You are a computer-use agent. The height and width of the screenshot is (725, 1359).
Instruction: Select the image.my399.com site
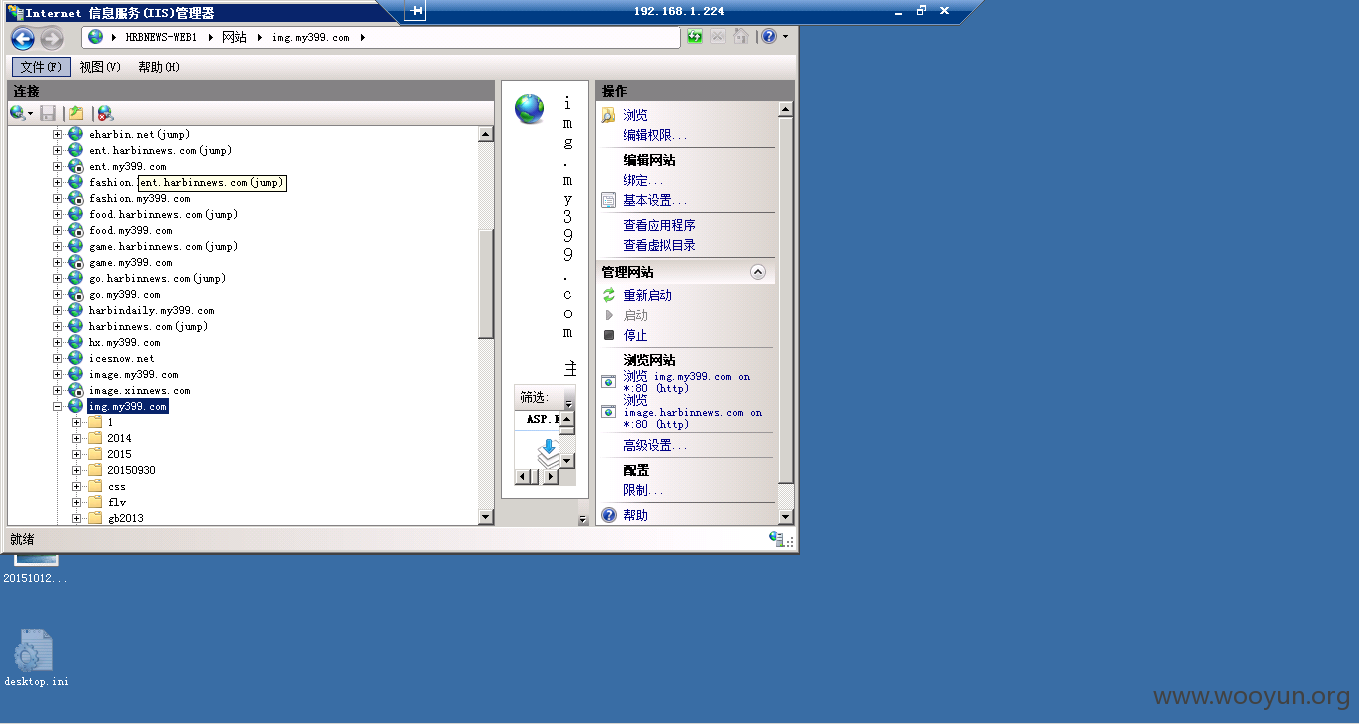[x=133, y=374]
